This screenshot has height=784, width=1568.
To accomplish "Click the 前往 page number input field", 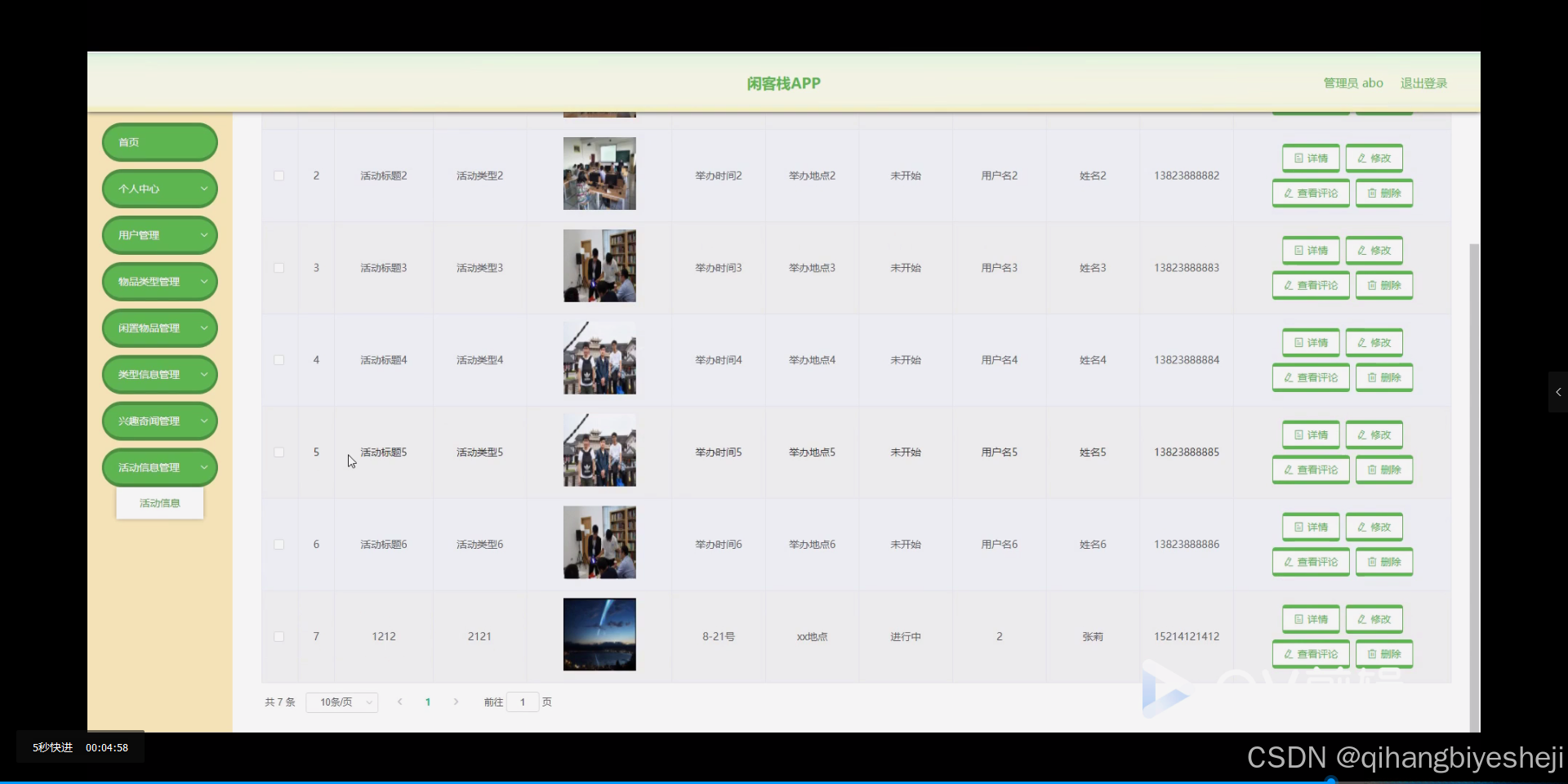I will click(x=520, y=702).
